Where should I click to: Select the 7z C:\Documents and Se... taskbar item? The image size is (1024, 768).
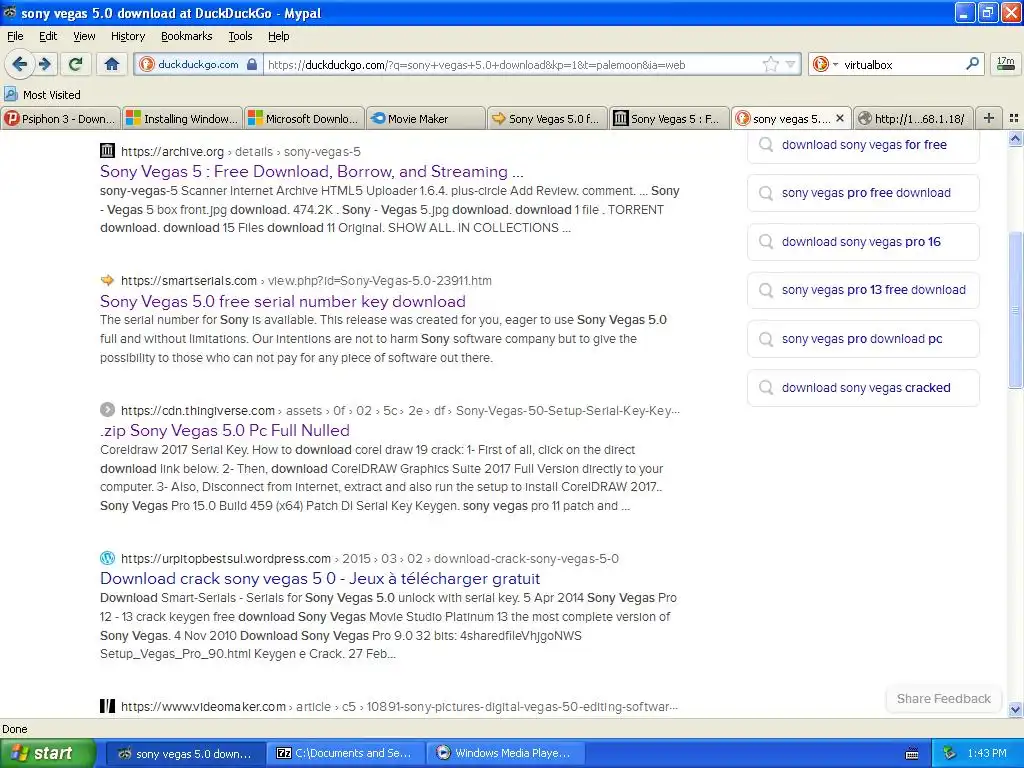point(345,753)
